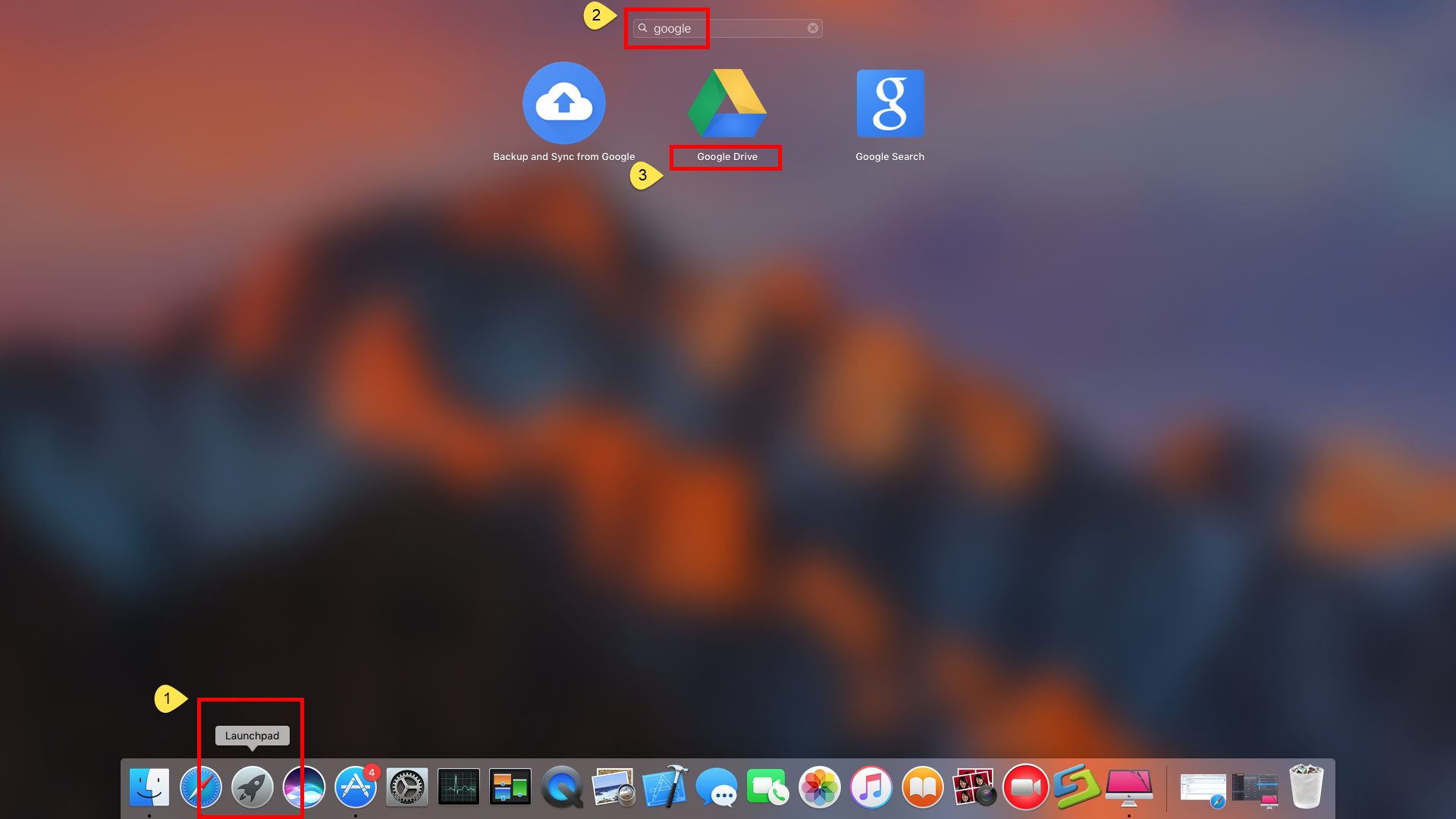Launch Backup and Sync from Google

pos(563,103)
